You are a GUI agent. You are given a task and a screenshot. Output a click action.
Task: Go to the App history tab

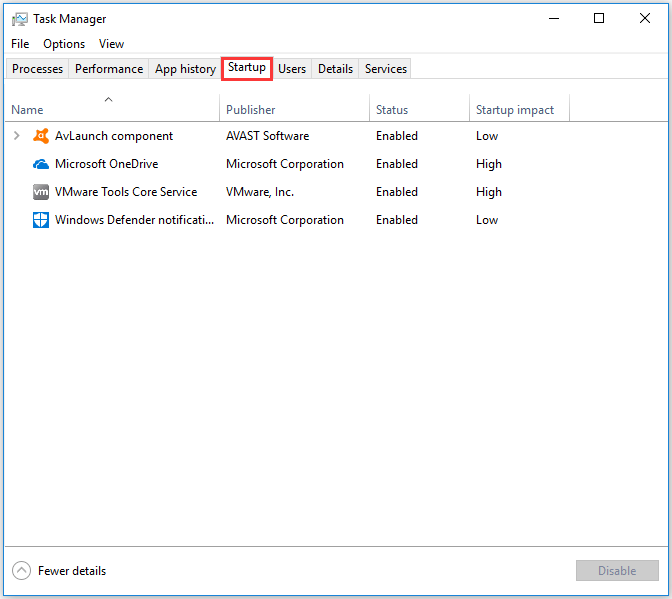[185, 69]
